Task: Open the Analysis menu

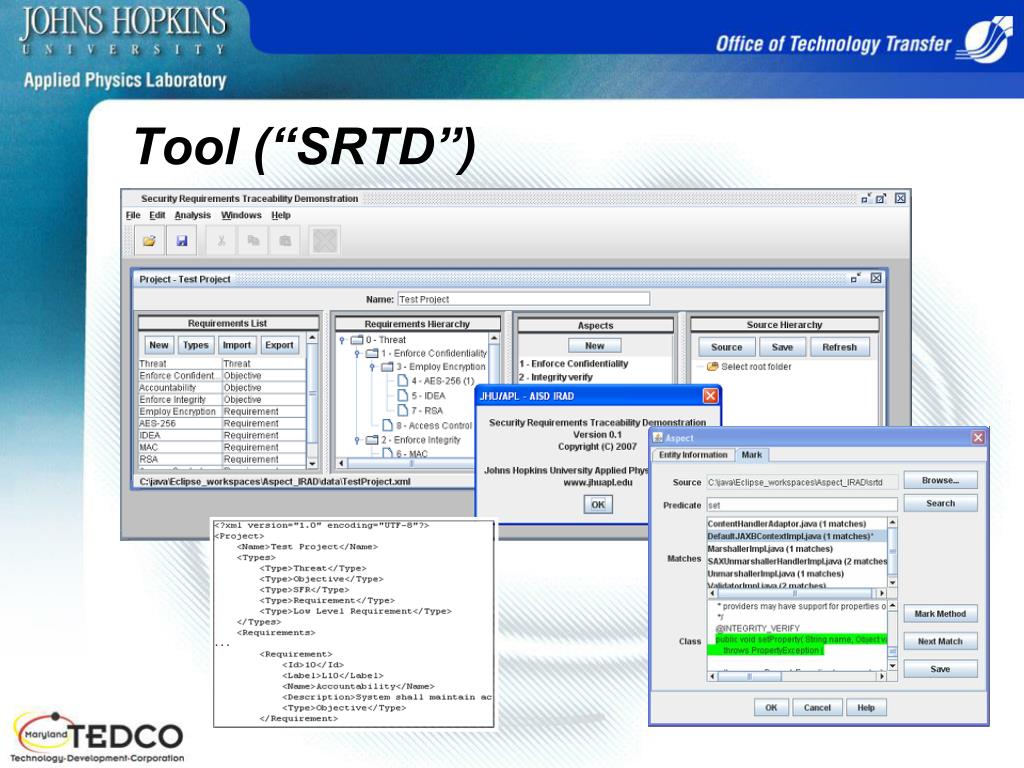Action: [x=193, y=215]
